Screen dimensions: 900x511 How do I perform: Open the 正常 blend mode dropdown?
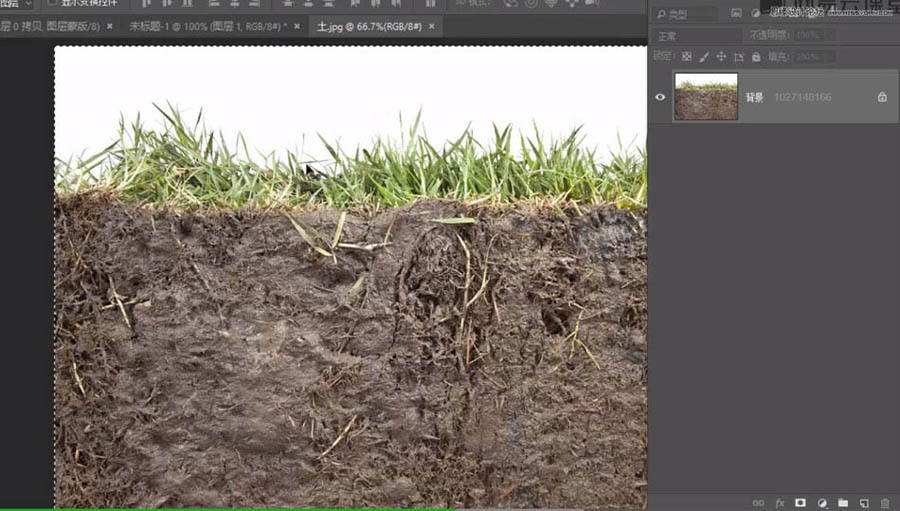pyautogui.click(x=696, y=35)
